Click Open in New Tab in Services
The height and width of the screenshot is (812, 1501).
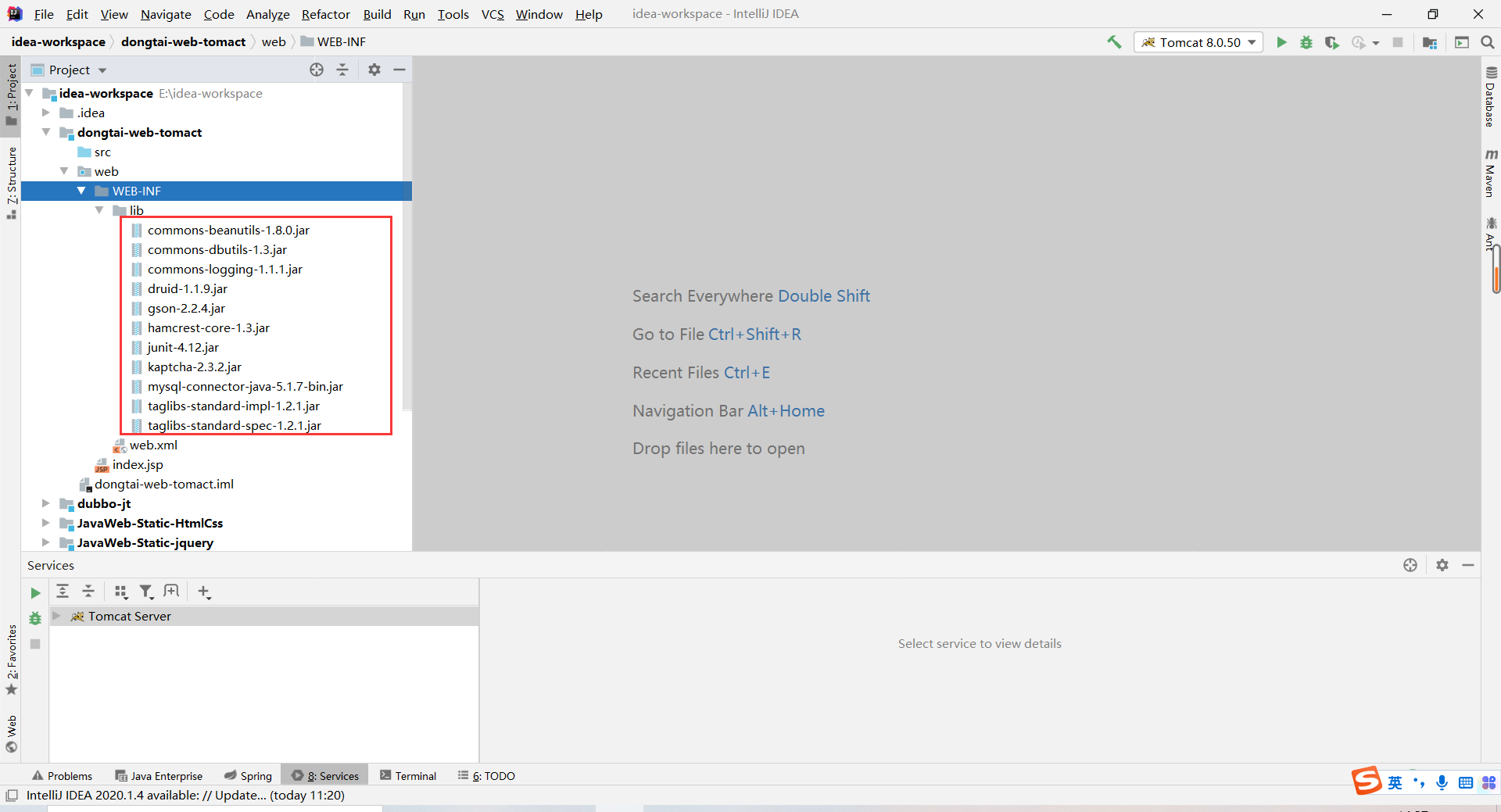click(172, 592)
